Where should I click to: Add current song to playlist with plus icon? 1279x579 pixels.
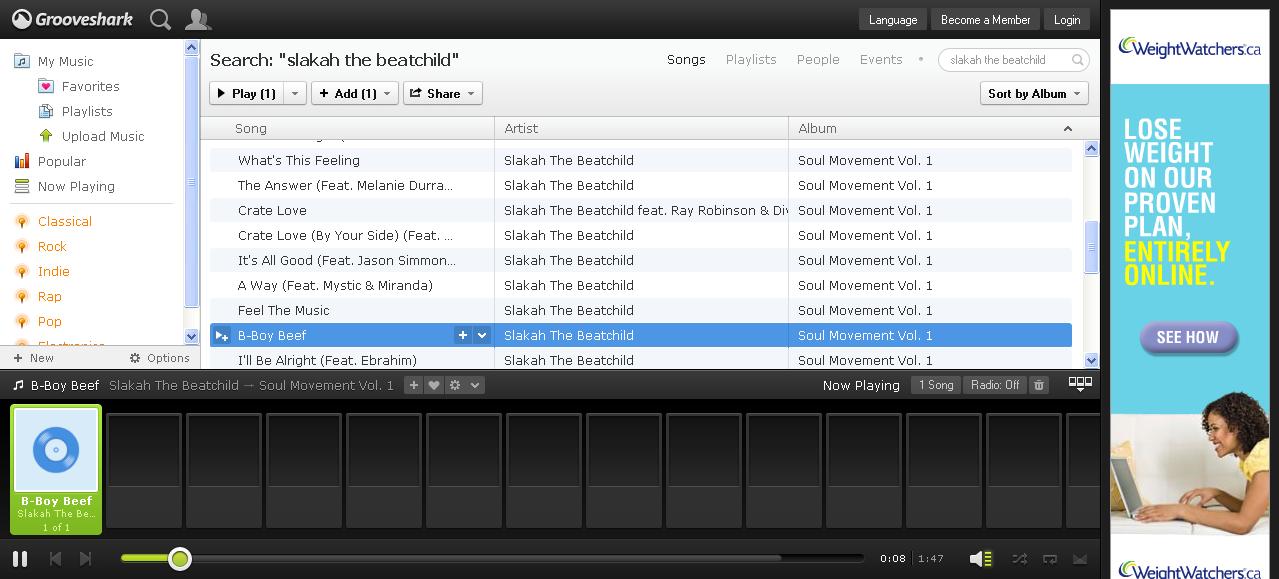[x=413, y=384]
